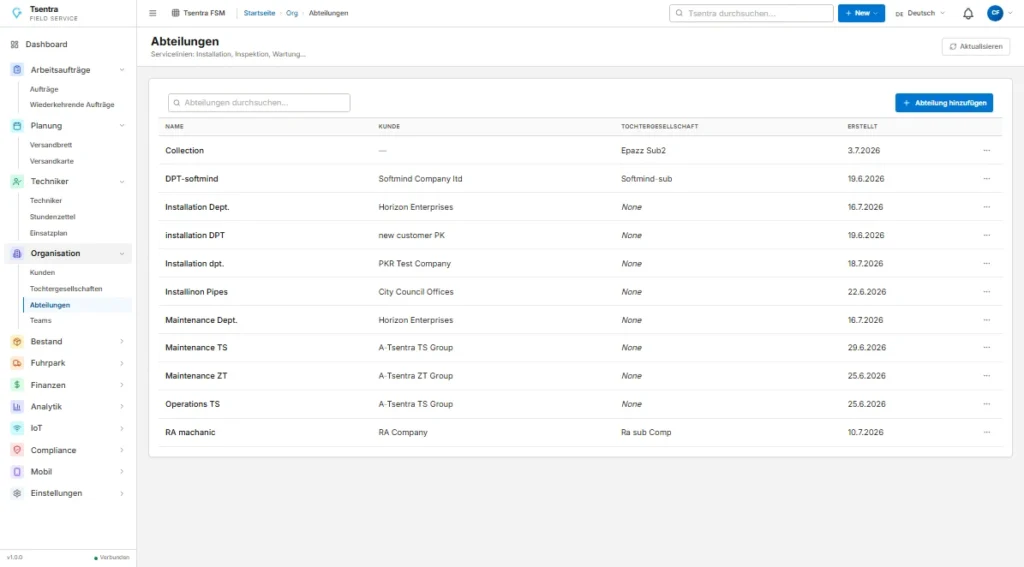The height and width of the screenshot is (567, 1024).
Task: Open row actions for Maintenance ZT
Action: tap(986, 376)
